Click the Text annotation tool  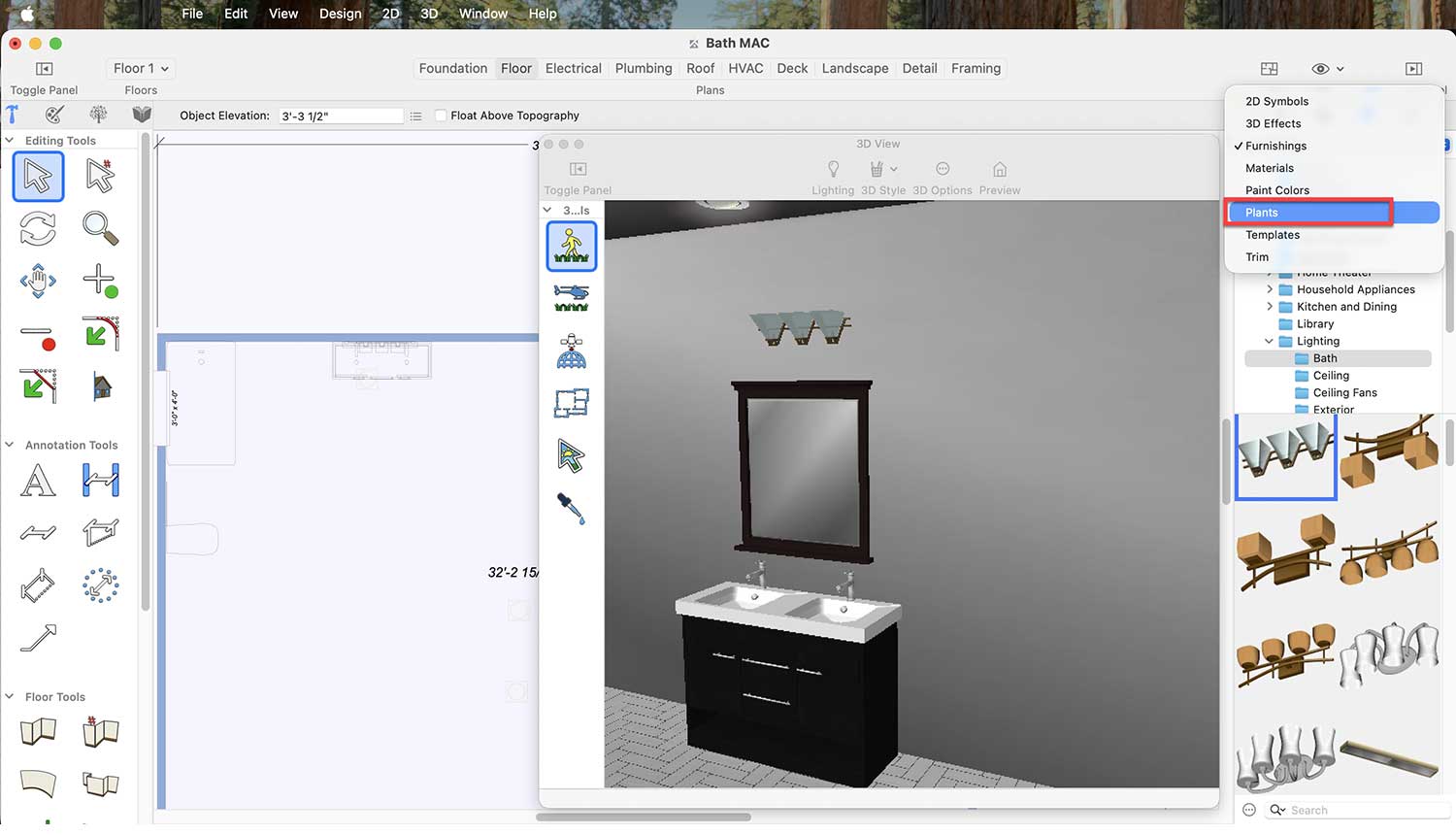(38, 481)
